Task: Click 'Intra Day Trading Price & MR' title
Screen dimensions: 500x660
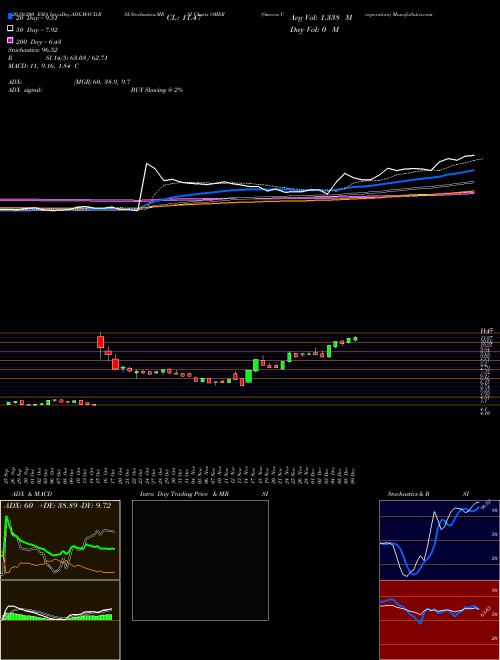Action: (x=185, y=494)
